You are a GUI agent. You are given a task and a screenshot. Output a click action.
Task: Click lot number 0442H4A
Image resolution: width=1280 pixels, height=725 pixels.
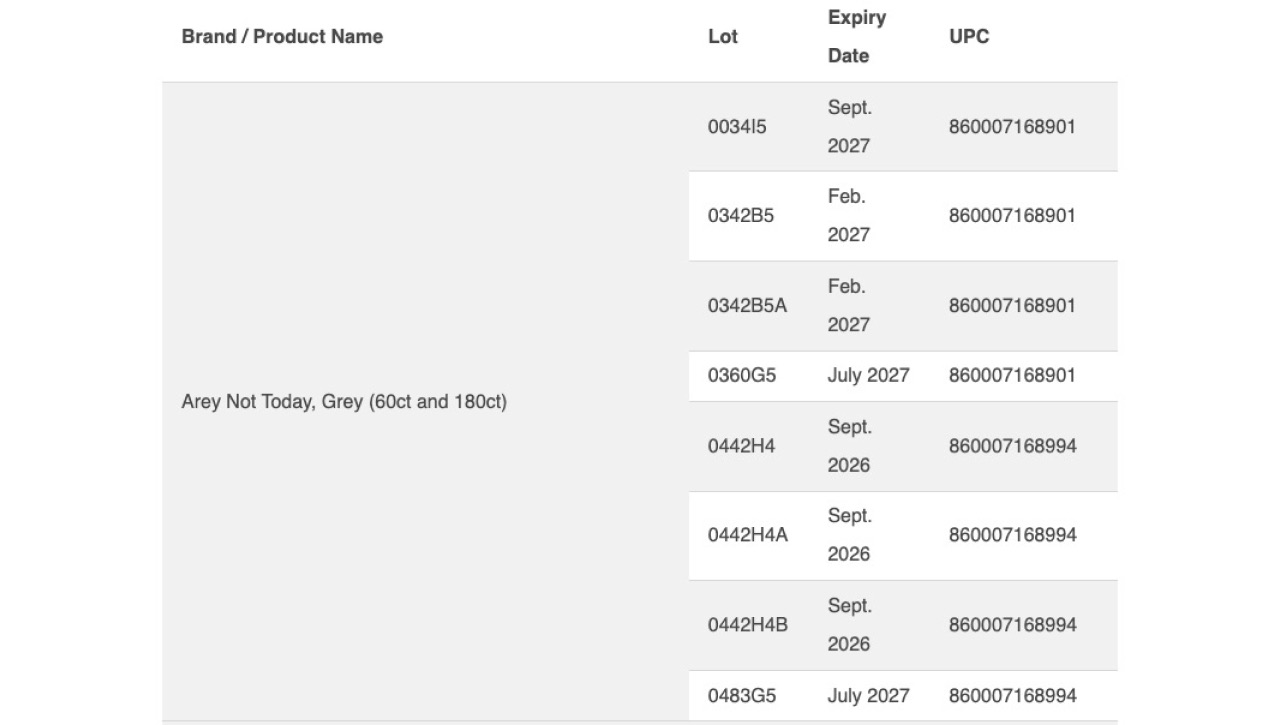click(x=748, y=535)
